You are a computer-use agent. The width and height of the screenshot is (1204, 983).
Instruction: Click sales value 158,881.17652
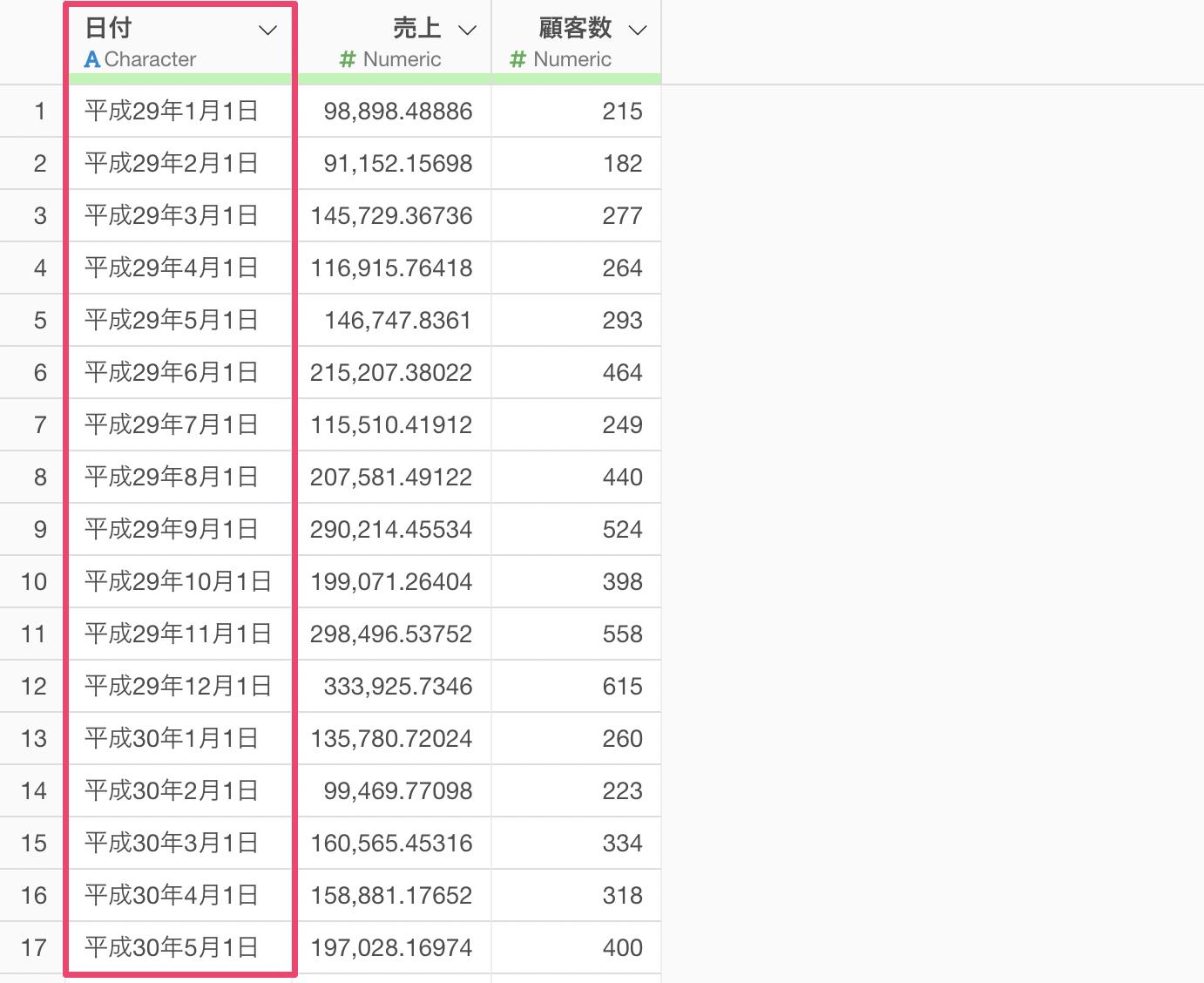tap(392, 896)
